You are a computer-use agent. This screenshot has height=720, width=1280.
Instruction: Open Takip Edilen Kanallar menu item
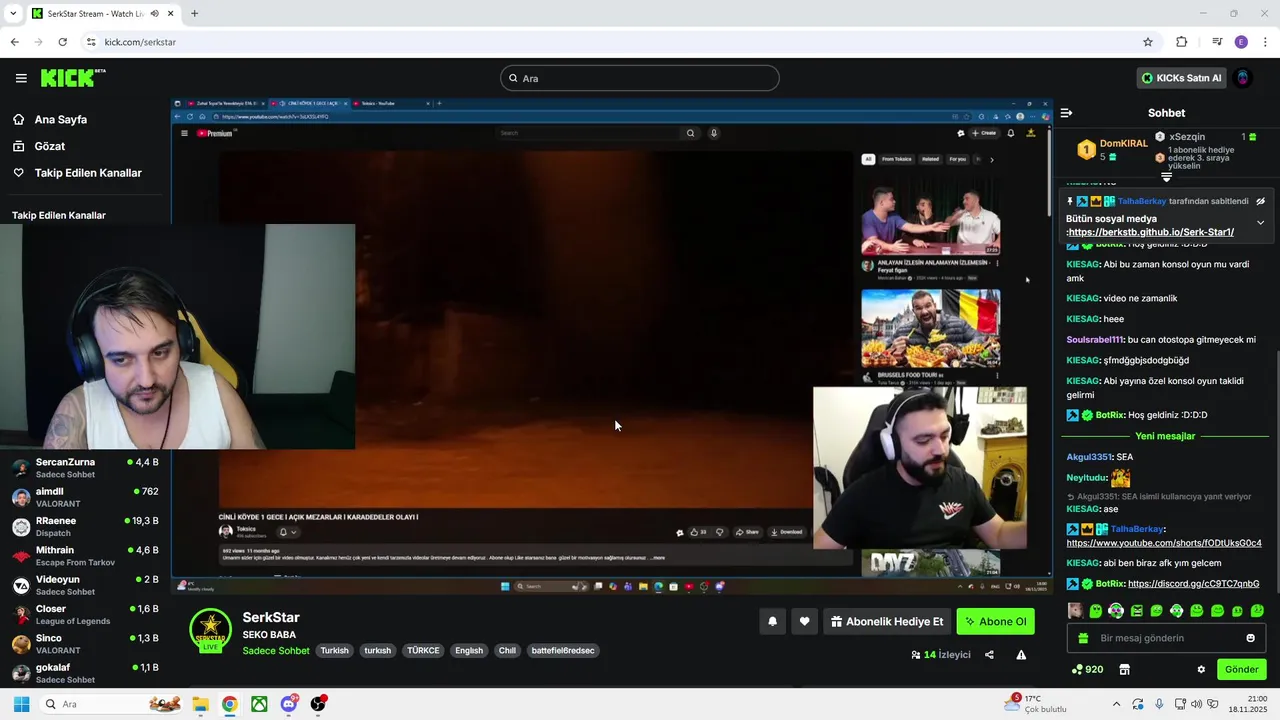click(88, 173)
